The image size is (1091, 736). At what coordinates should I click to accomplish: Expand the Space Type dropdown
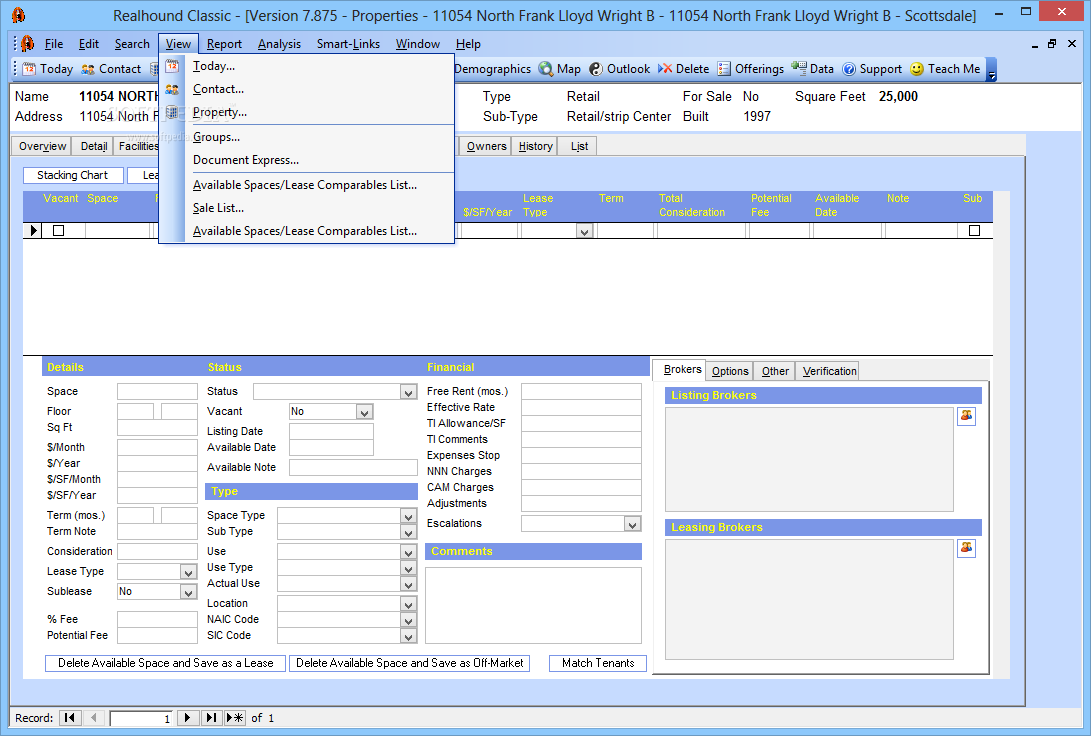409,516
